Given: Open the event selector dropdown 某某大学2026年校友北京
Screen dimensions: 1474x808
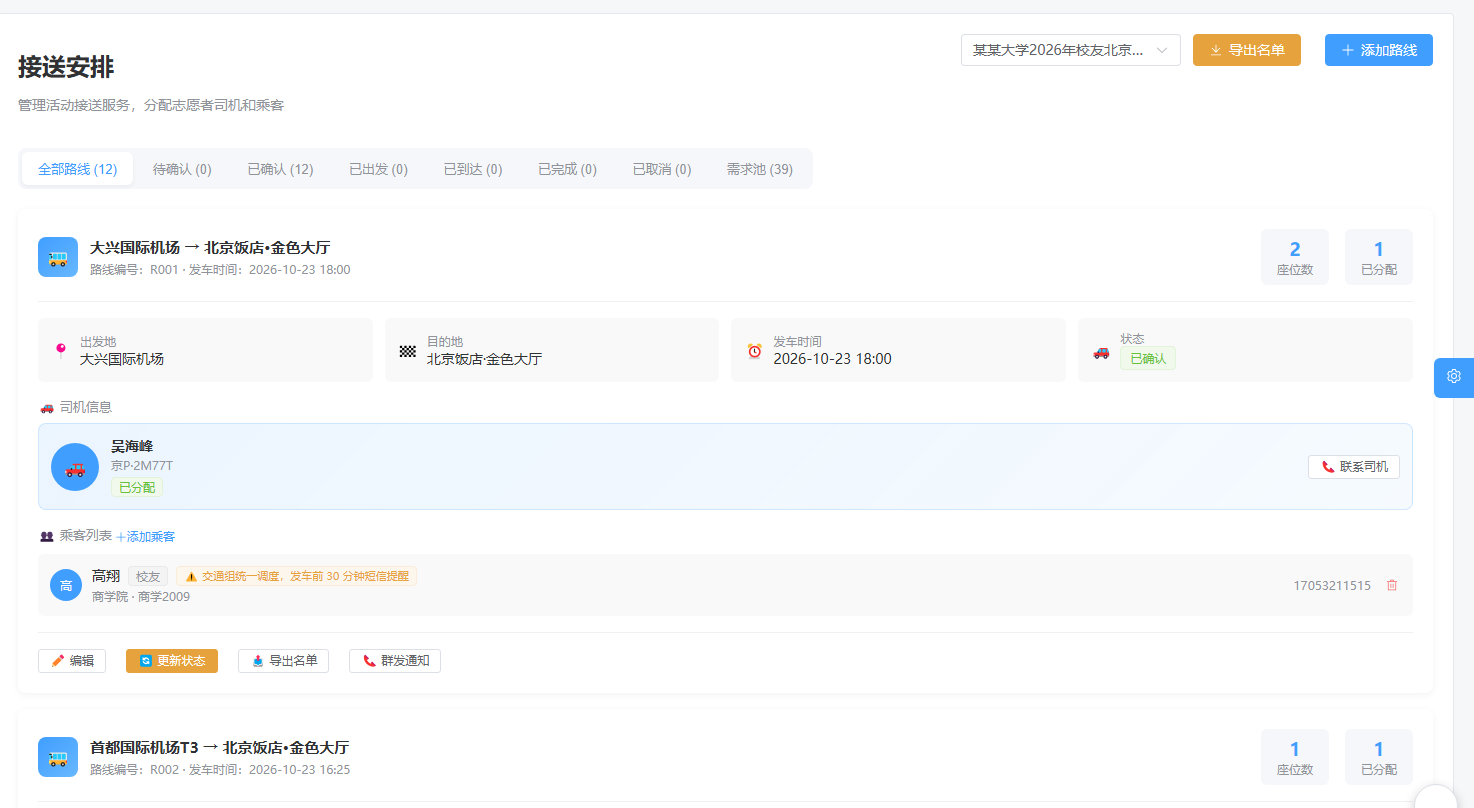Looking at the screenshot, I should point(1071,50).
